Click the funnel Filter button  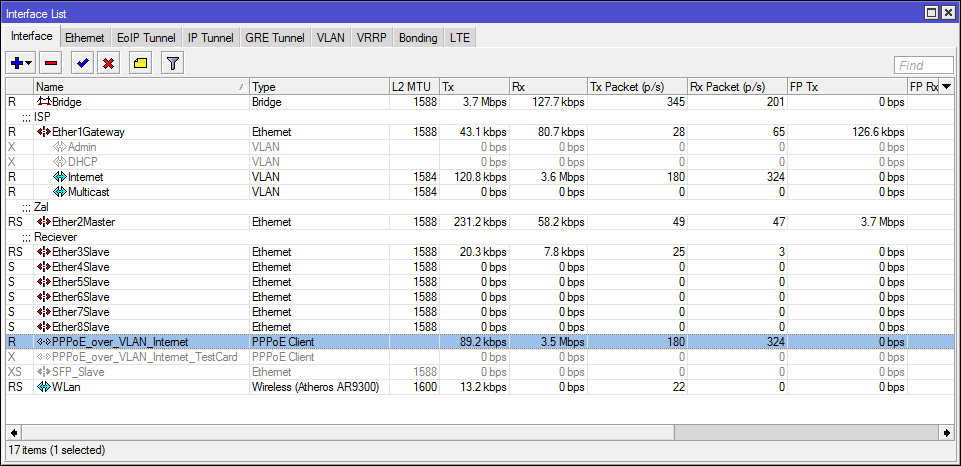coord(173,63)
